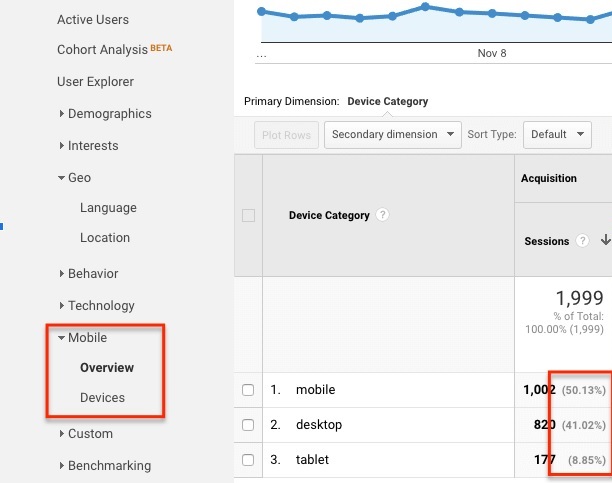The height and width of the screenshot is (483, 612).
Task: Click the Nov 8 data point on chart
Action: (491, 14)
